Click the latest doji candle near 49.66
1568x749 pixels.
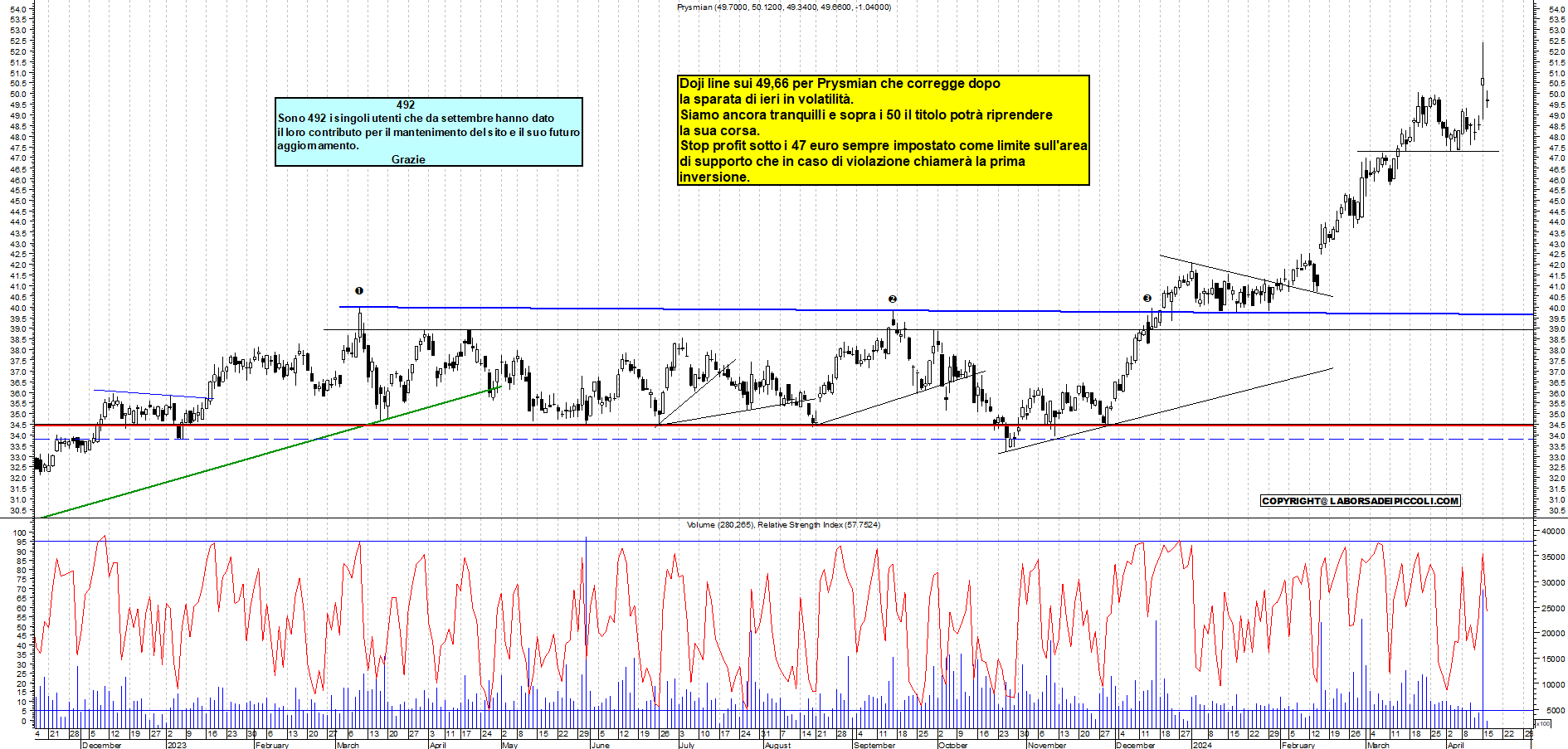tap(1488, 100)
